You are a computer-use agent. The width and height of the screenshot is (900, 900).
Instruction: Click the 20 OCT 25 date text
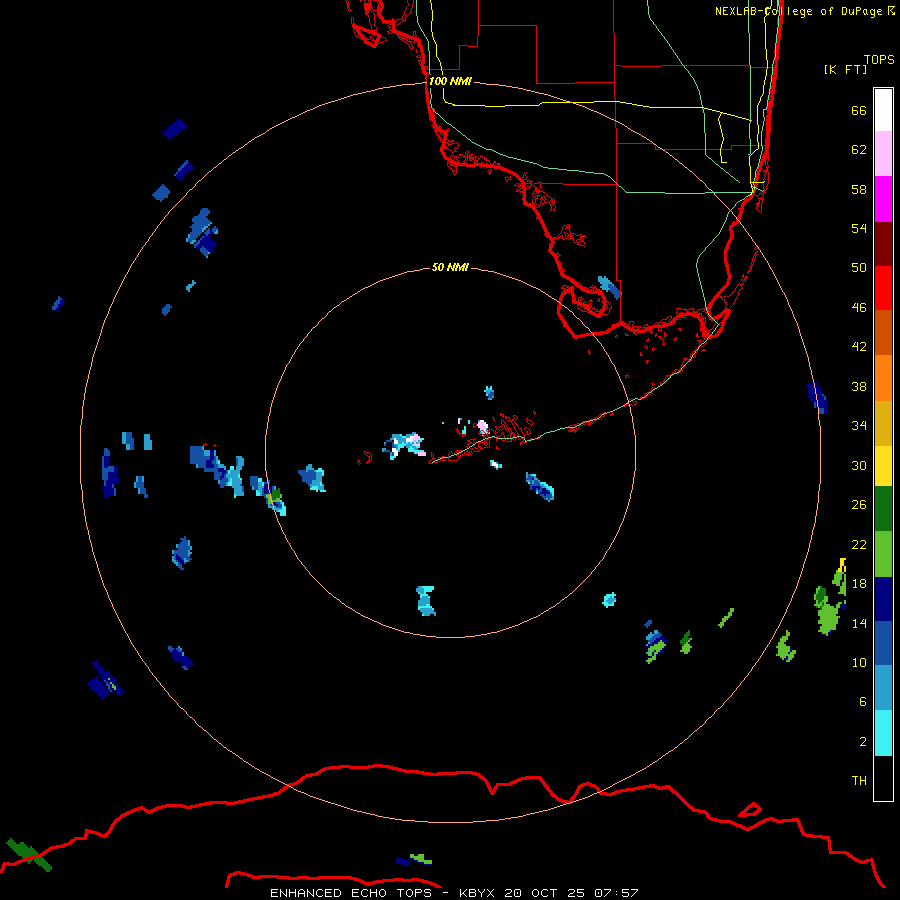545,893
